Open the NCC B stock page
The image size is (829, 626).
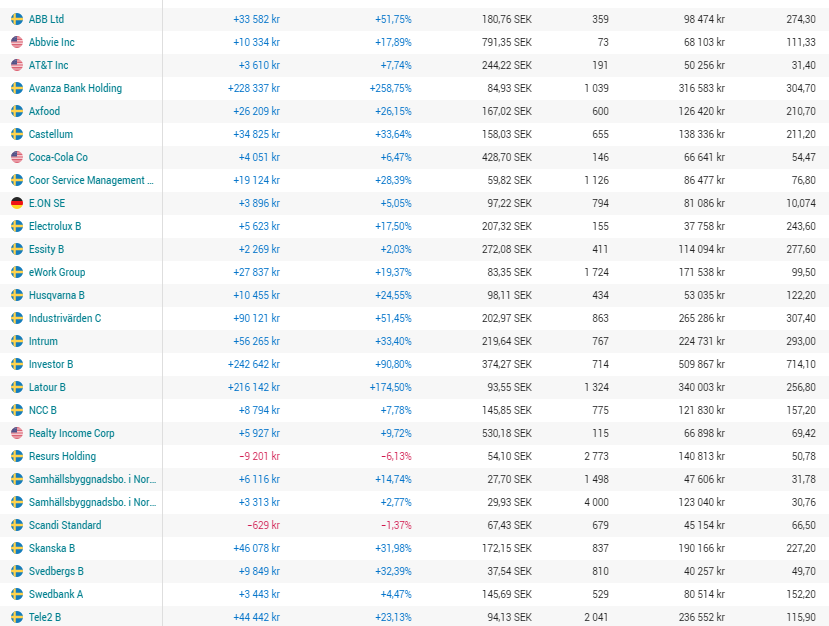[42, 410]
